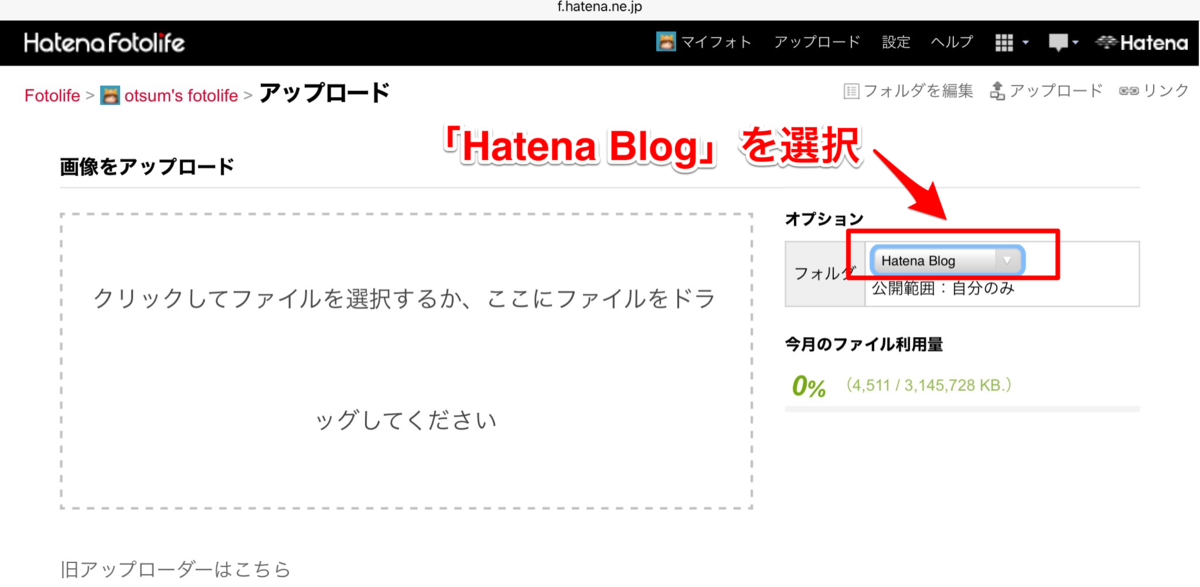Expand the arrow next to the grid icon
This screenshot has height=587, width=1200.
coord(1026,43)
